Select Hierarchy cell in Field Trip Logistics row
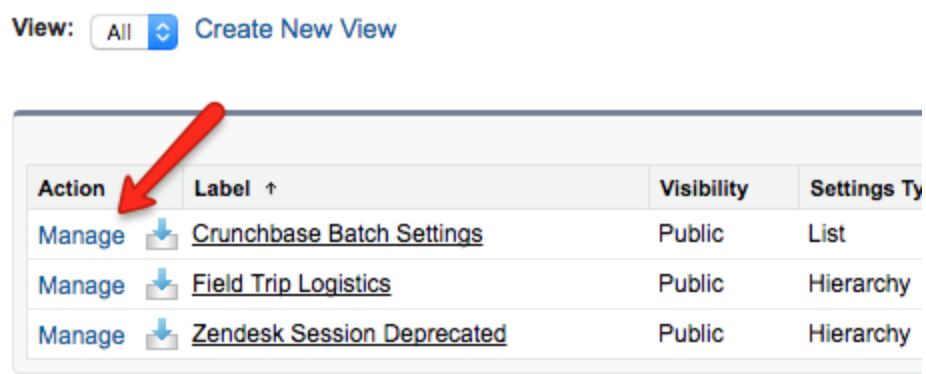 click(x=859, y=285)
